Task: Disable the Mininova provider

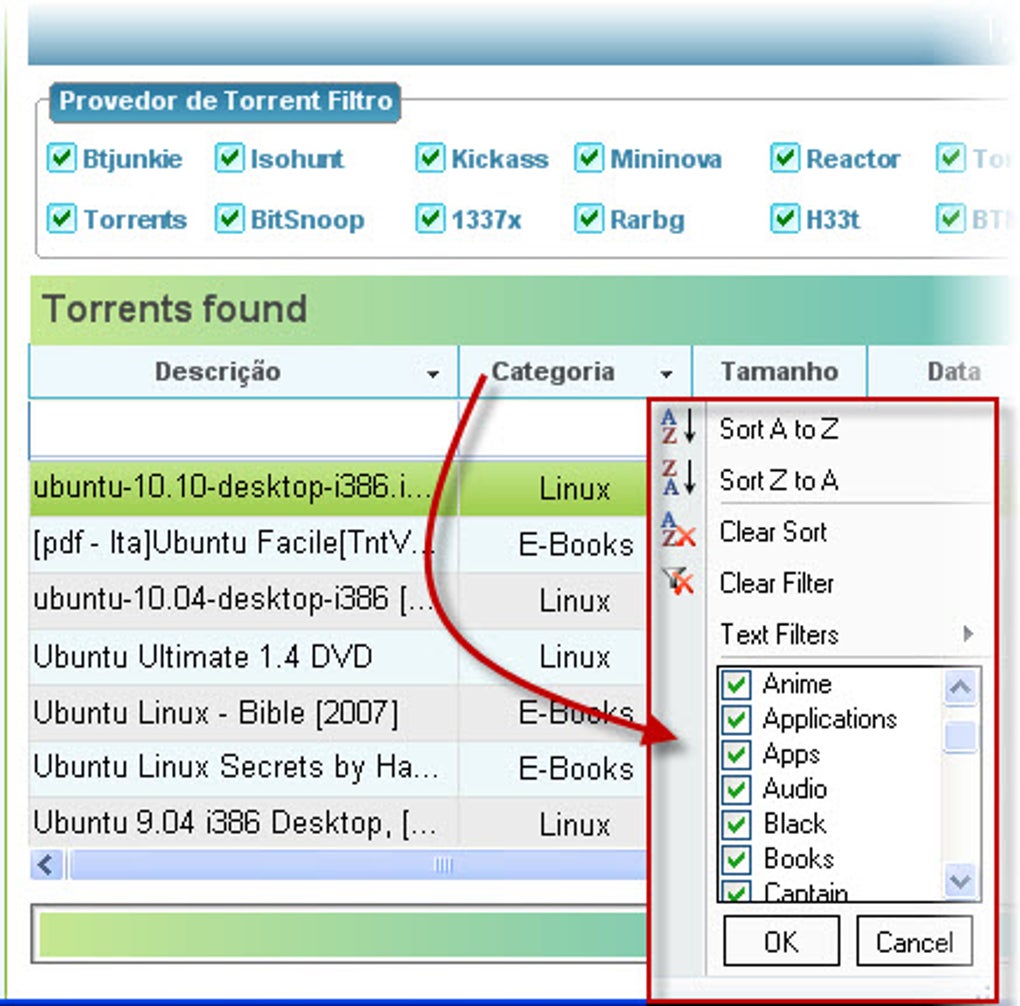Action: (589, 158)
